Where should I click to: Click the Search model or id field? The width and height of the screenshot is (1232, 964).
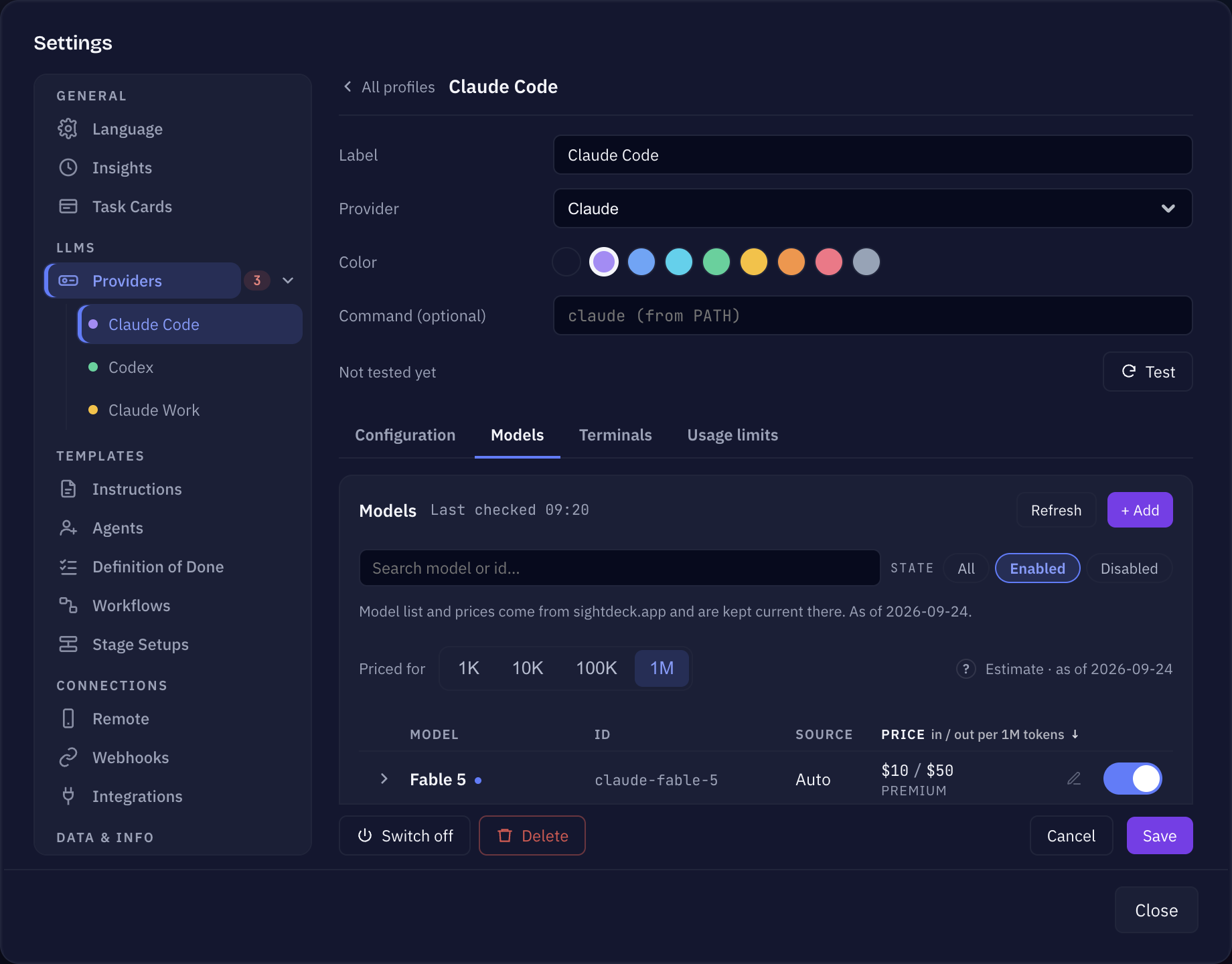click(619, 568)
